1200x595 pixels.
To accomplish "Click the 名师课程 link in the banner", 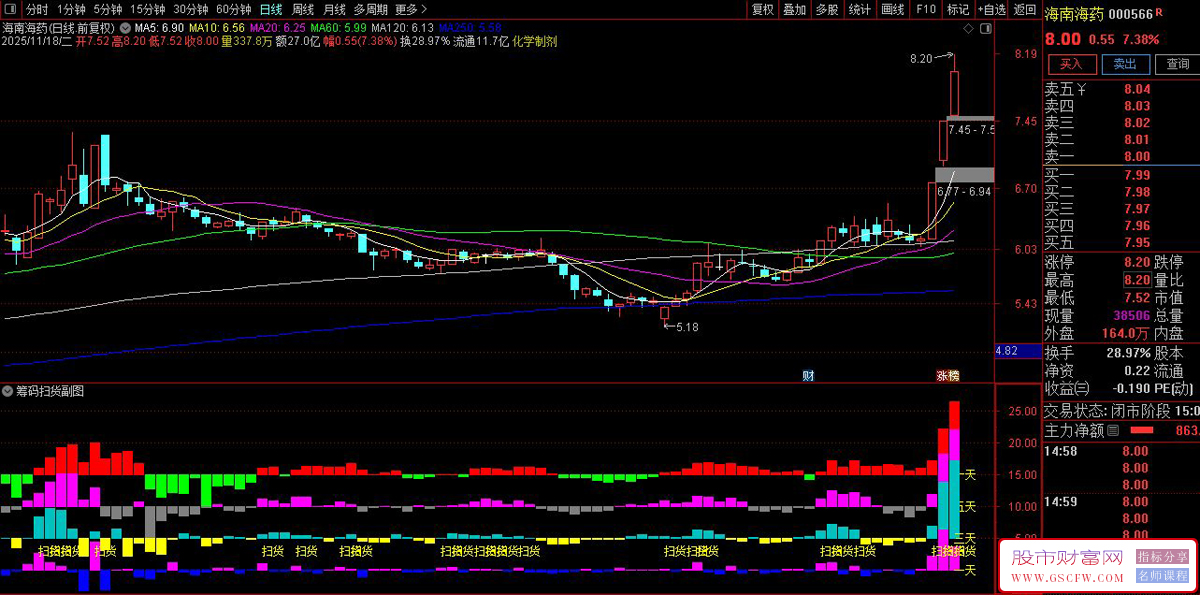I will pos(1162,576).
